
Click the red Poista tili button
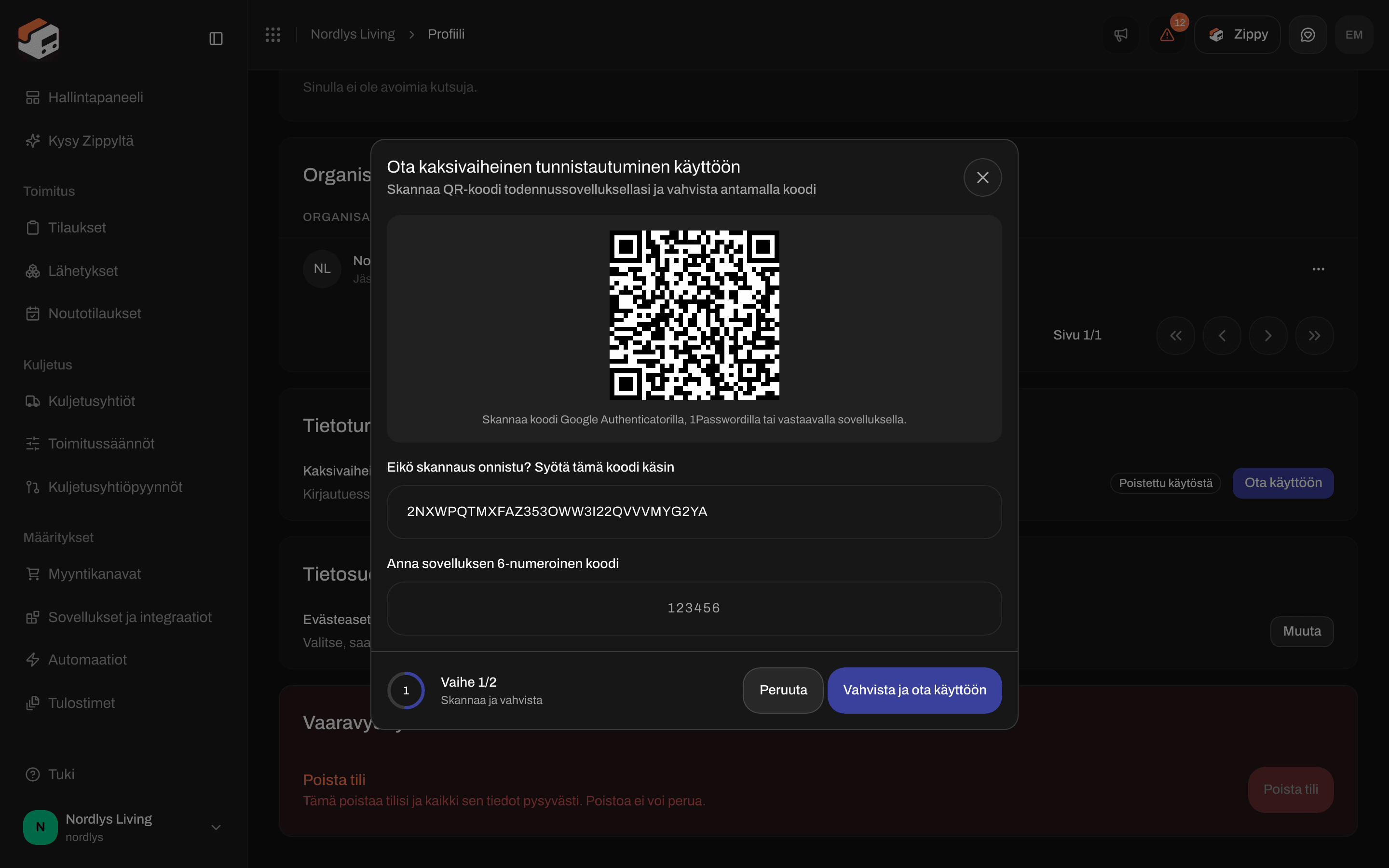[x=1290, y=789]
